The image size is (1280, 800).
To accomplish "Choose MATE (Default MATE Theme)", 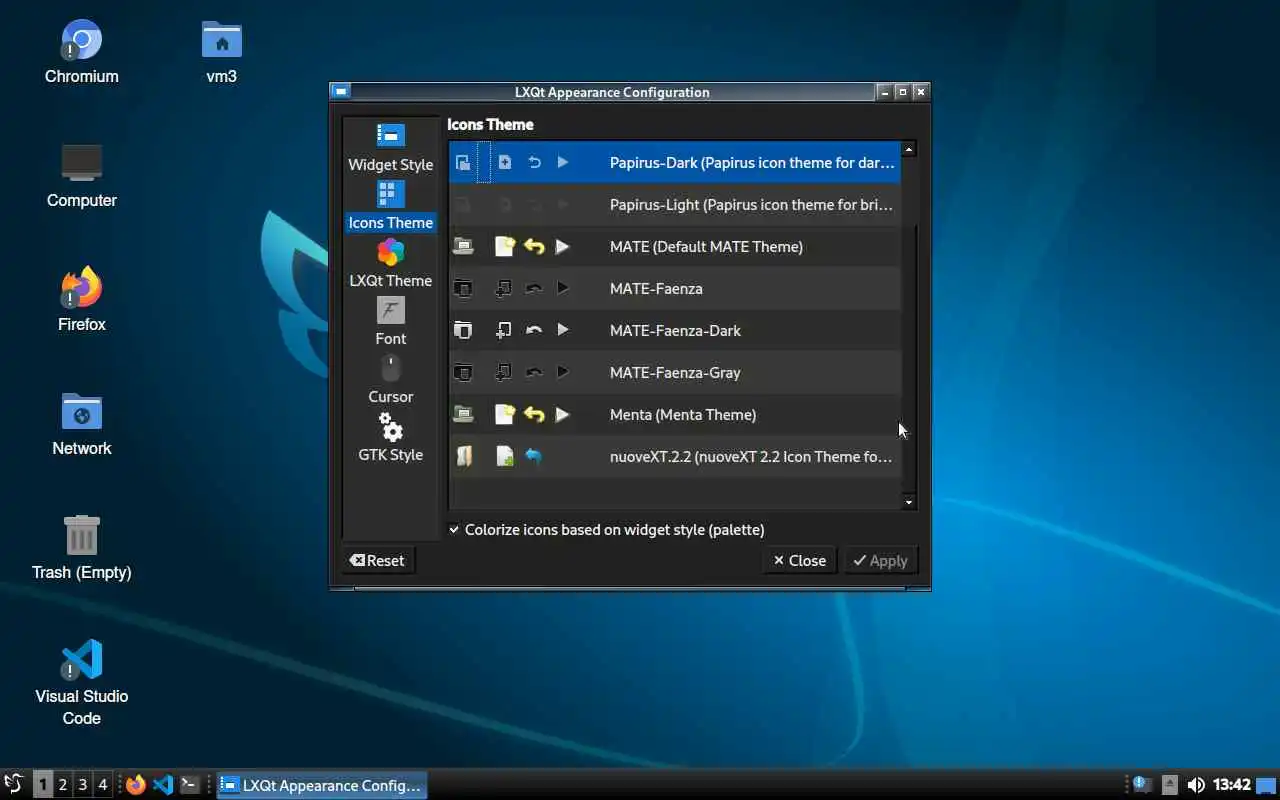I will coord(675,246).
